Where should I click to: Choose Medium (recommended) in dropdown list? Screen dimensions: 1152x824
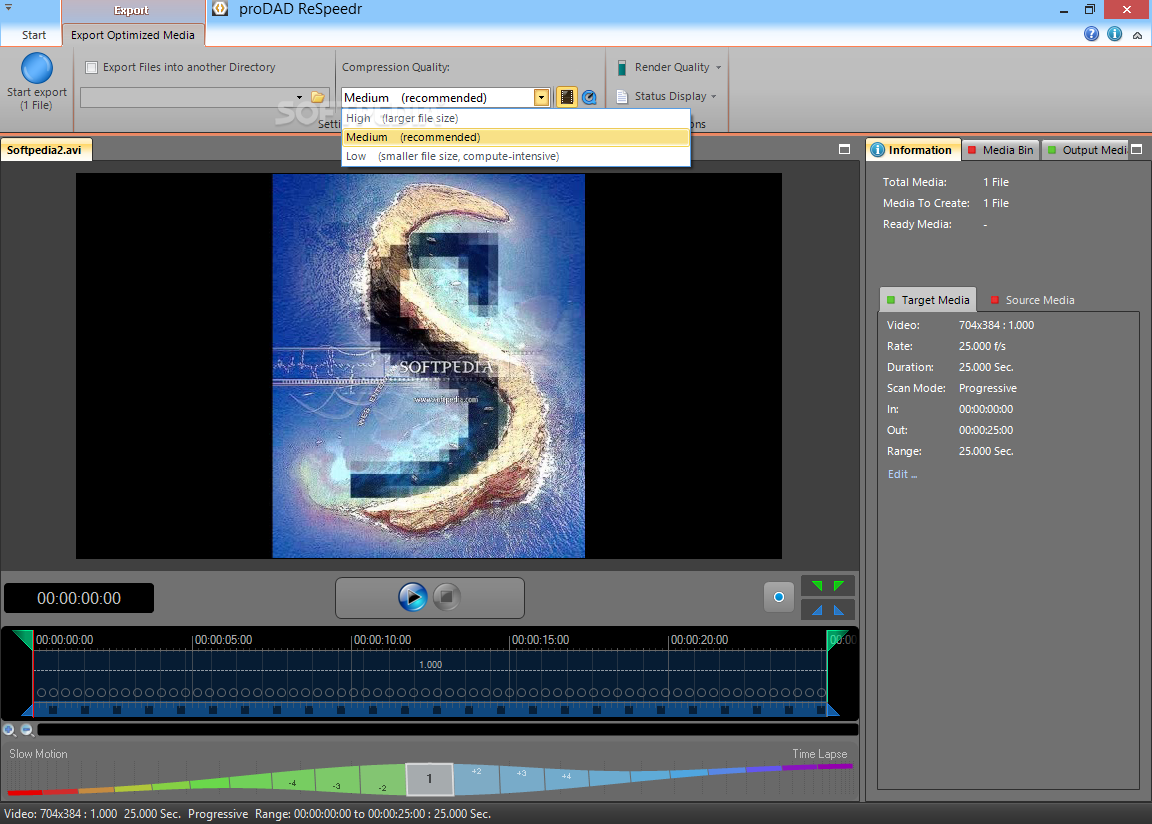click(516, 137)
